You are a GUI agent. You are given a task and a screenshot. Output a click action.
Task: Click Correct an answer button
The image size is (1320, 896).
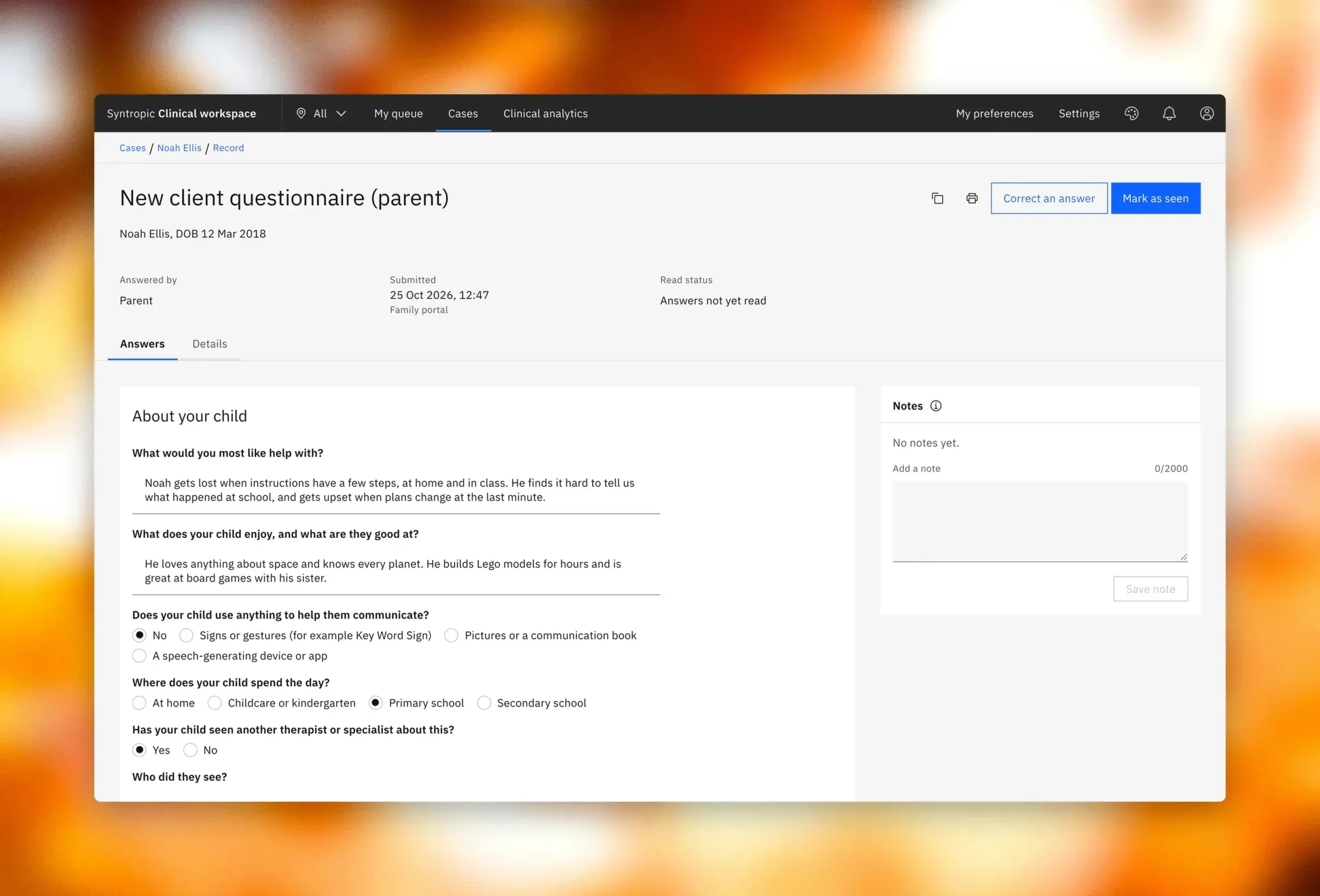(x=1048, y=199)
